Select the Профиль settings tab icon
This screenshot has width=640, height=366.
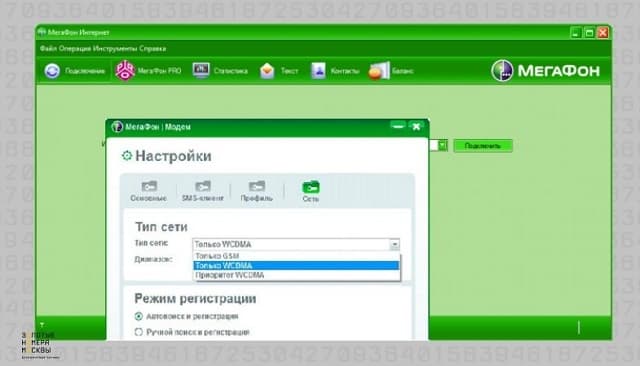[257, 186]
